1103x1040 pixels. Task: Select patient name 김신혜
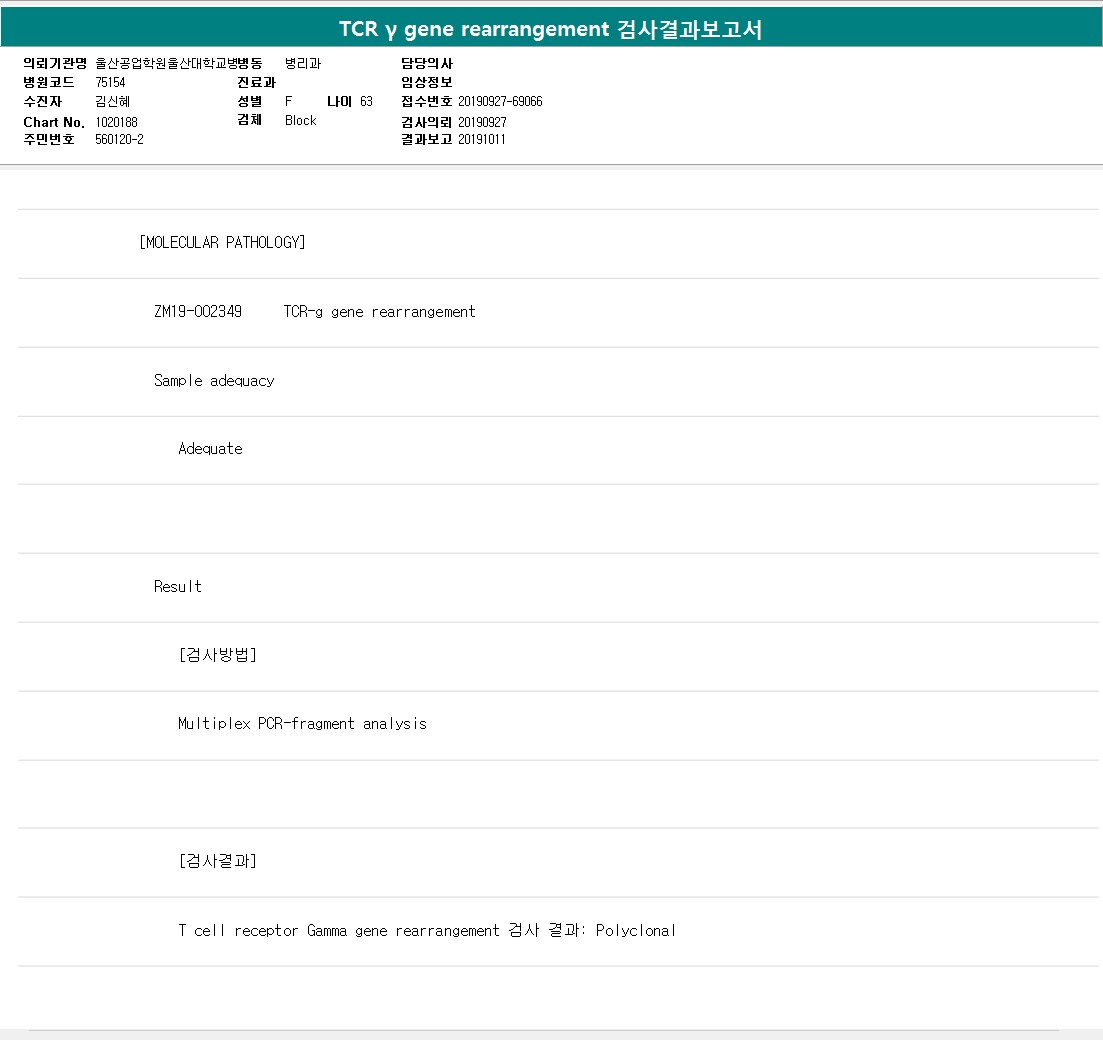click(x=113, y=101)
